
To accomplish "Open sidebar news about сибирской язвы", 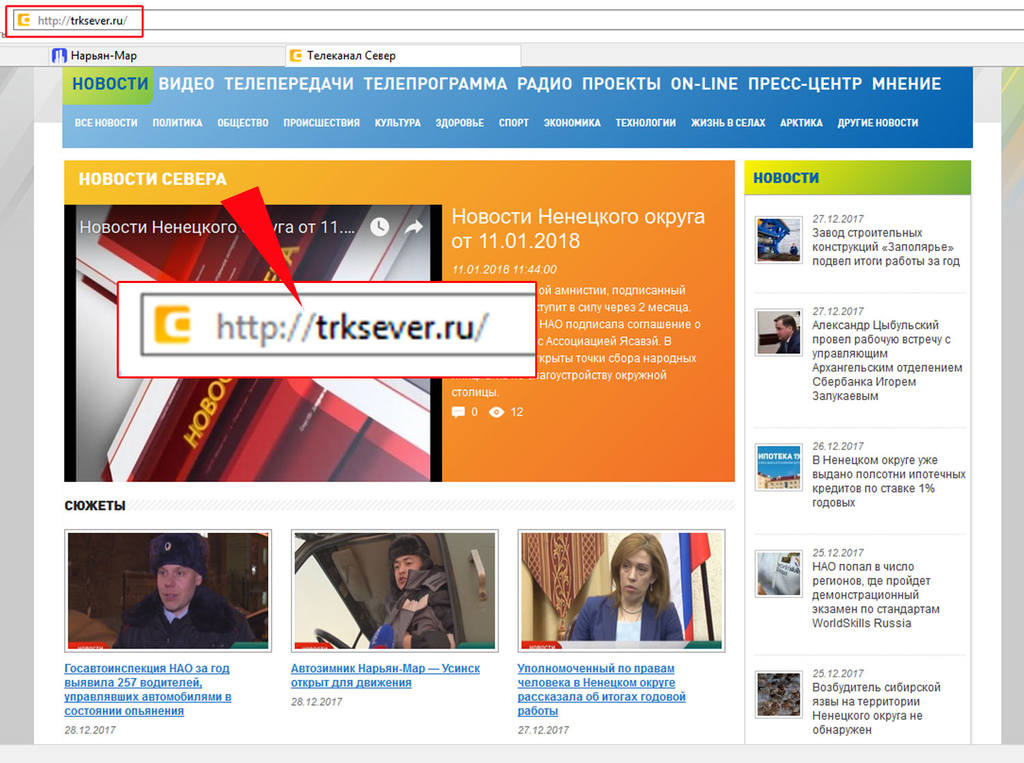I will click(x=876, y=709).
